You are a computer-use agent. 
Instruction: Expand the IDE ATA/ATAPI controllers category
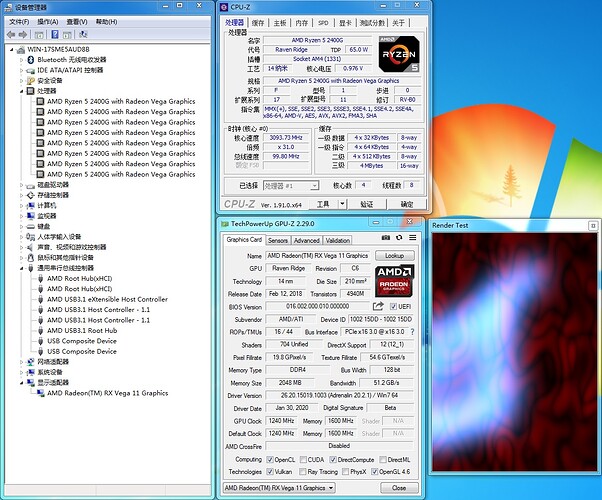click(x=22, y=70)
